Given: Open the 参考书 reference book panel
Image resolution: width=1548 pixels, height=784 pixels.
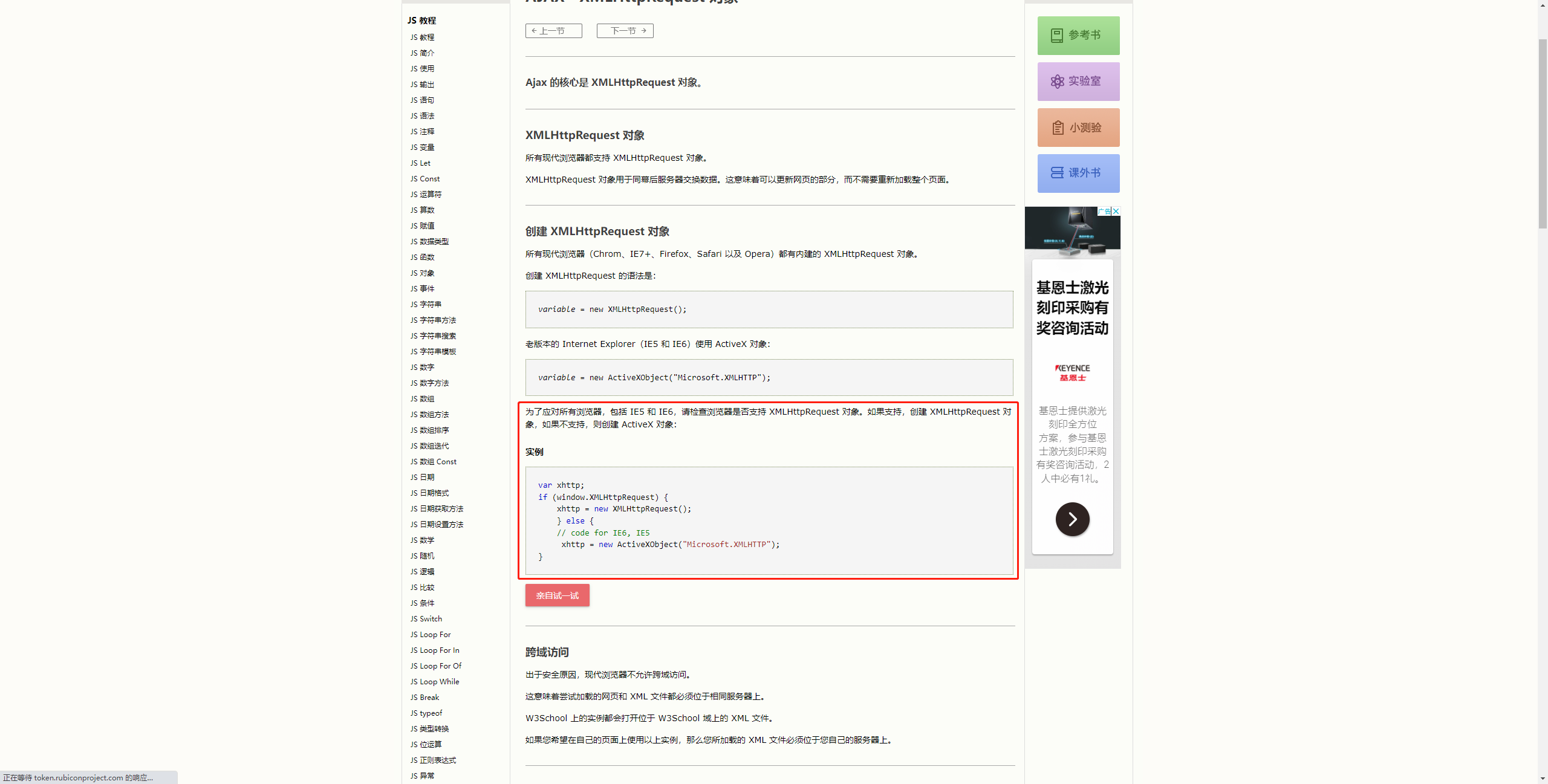Looking at the screenshot, I should point(1078,35).
